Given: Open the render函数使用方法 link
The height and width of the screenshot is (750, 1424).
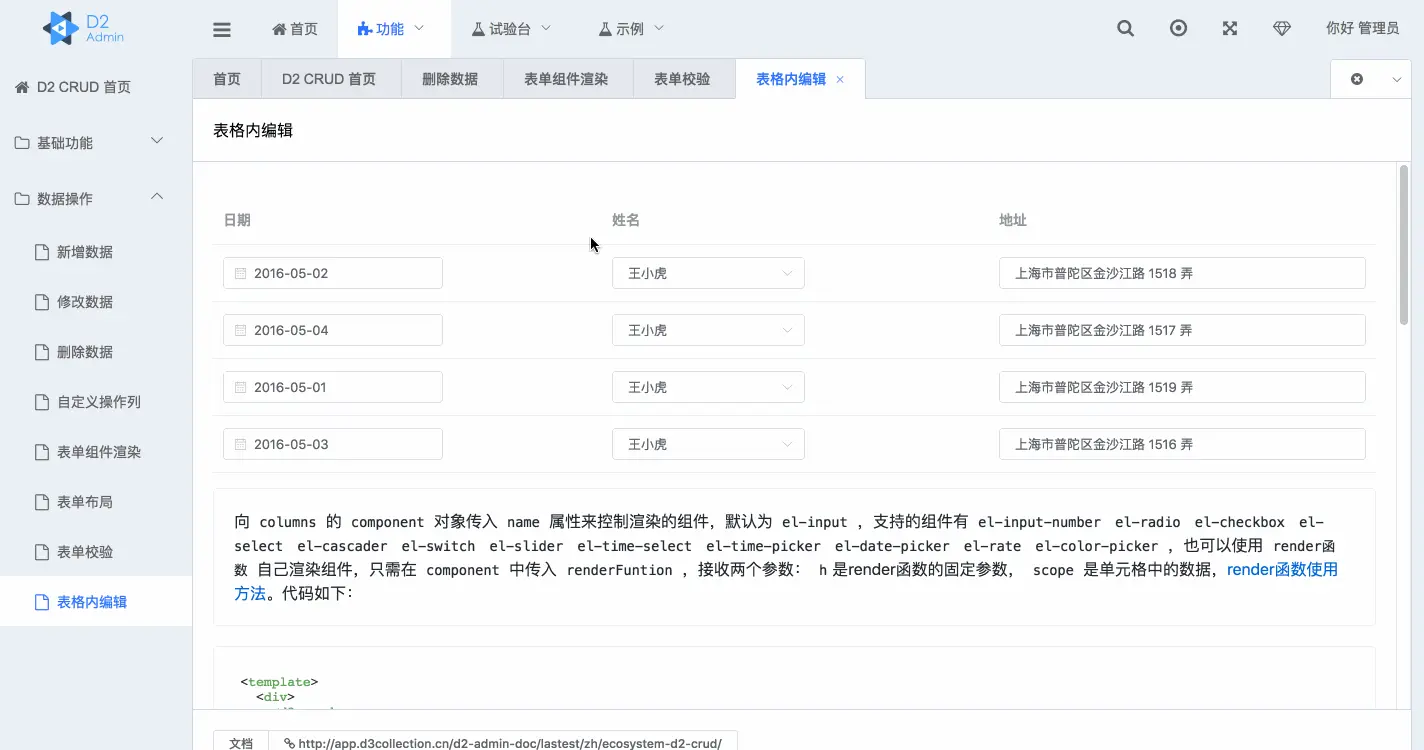Looking at the screenshot, I should [1282, 568].
